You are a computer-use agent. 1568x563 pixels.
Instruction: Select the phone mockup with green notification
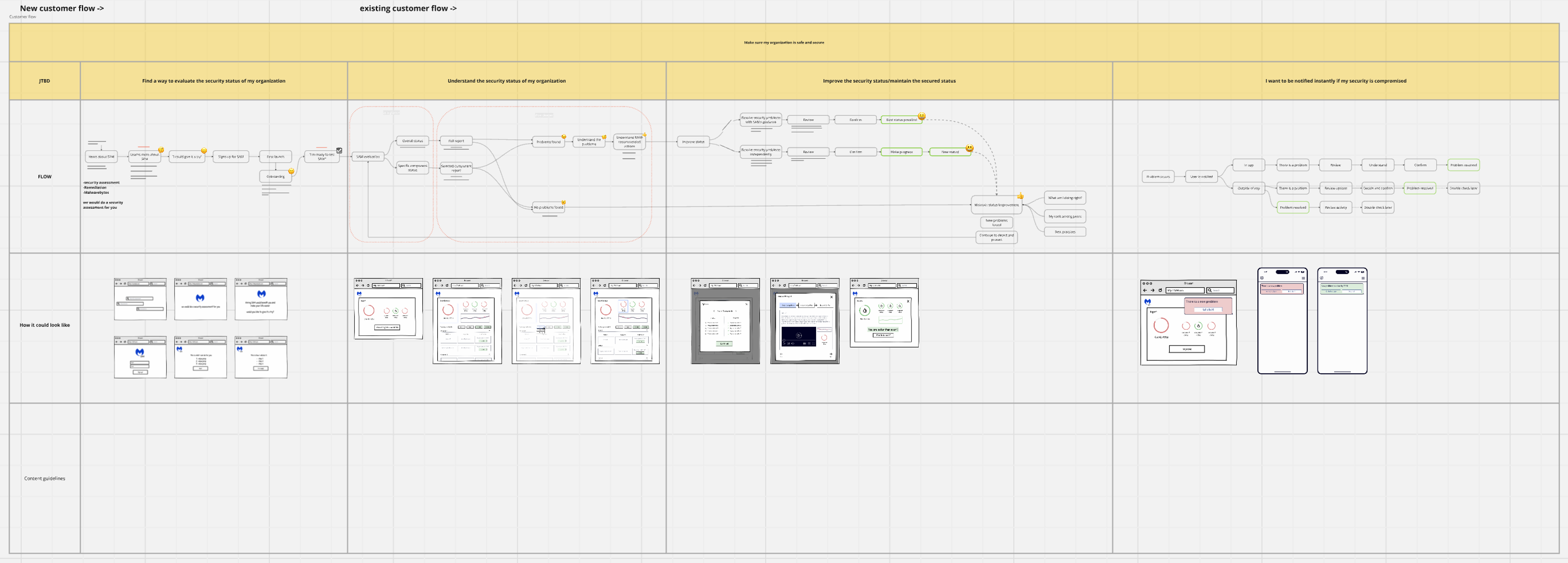pyautogui.click(x=1342, y=320)
